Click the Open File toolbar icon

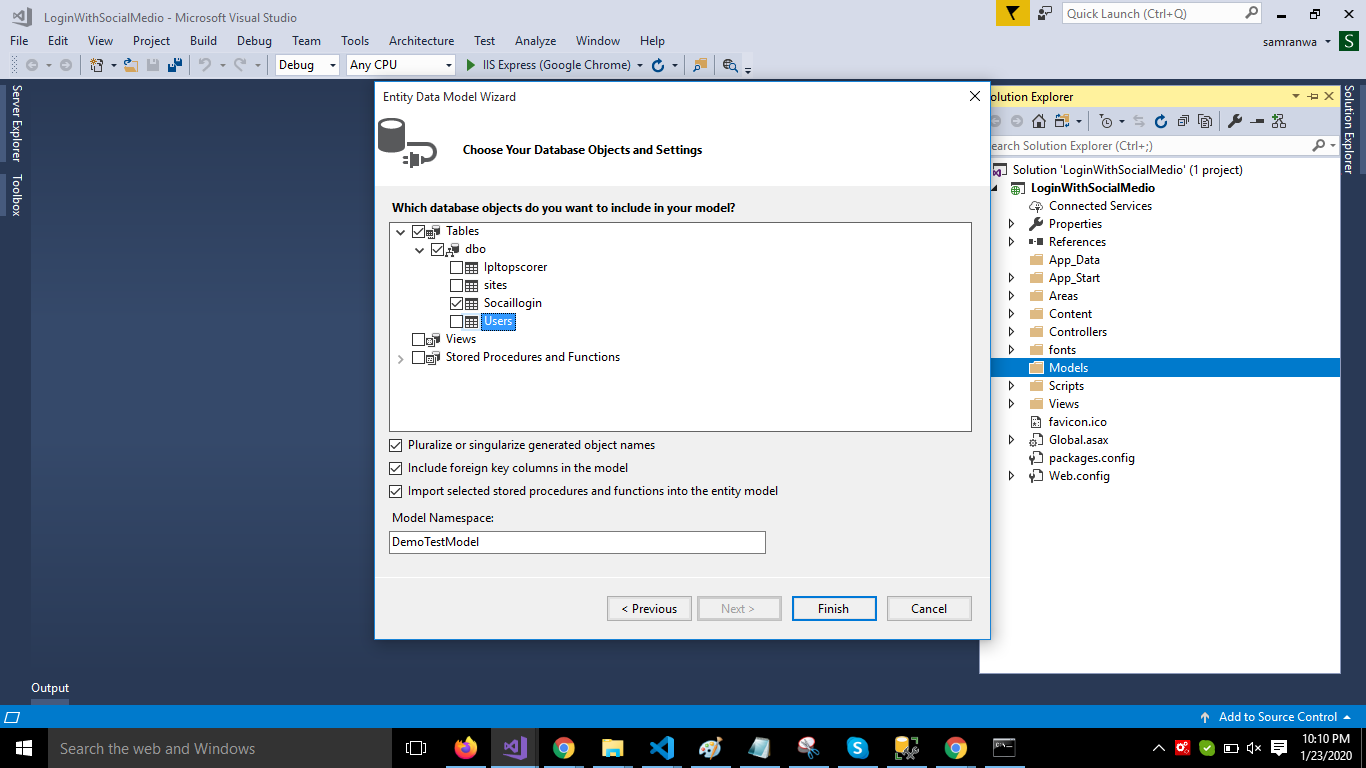(x=130, y=65)
